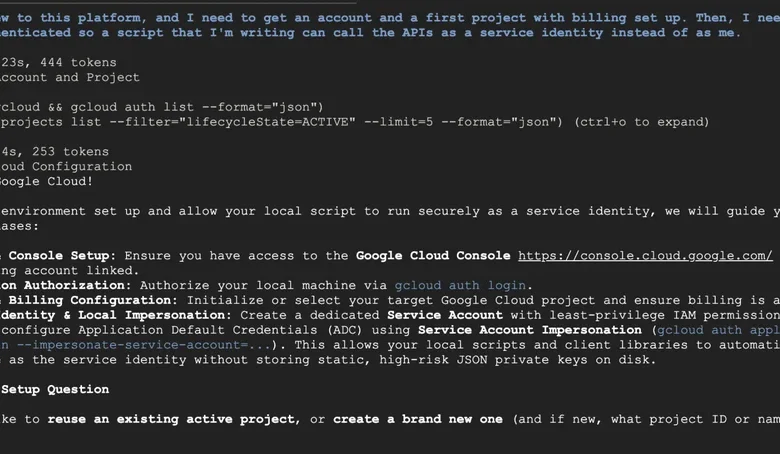Click the Authorization step heading
Screen dimensions: 780x454
point(66,285)
